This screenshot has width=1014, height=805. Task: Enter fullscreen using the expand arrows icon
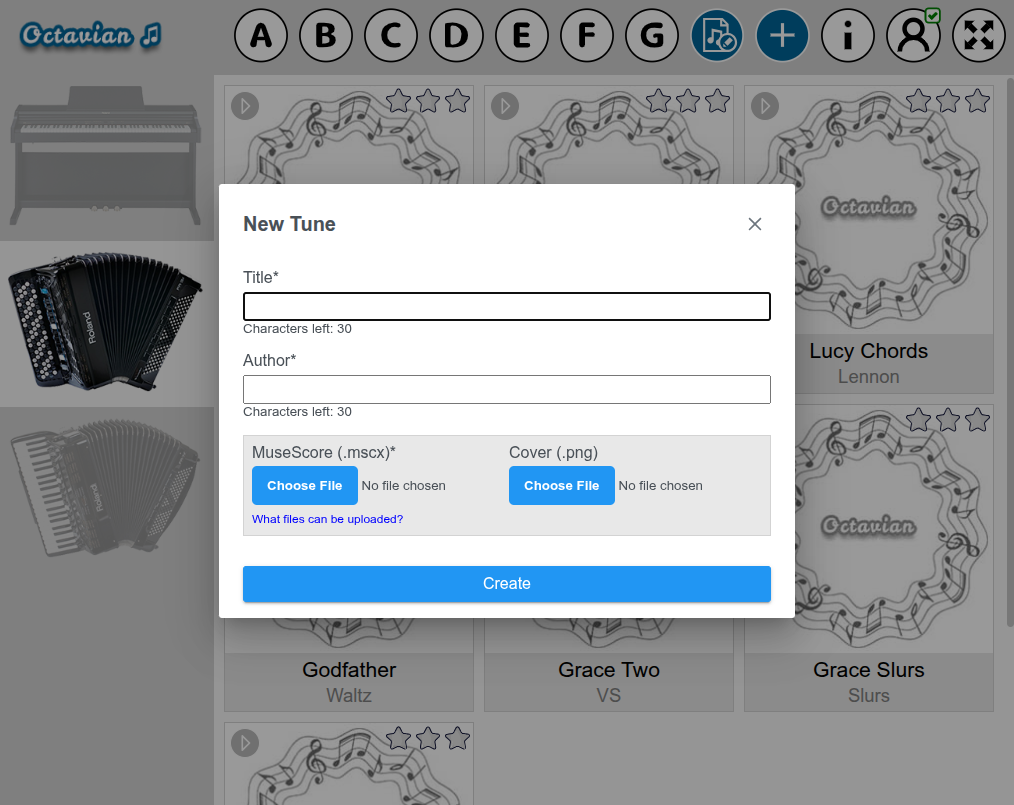(978, 35)
